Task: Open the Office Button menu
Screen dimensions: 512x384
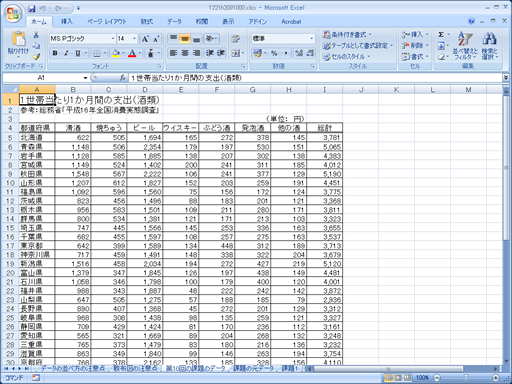Action: [x=13, y=13]
